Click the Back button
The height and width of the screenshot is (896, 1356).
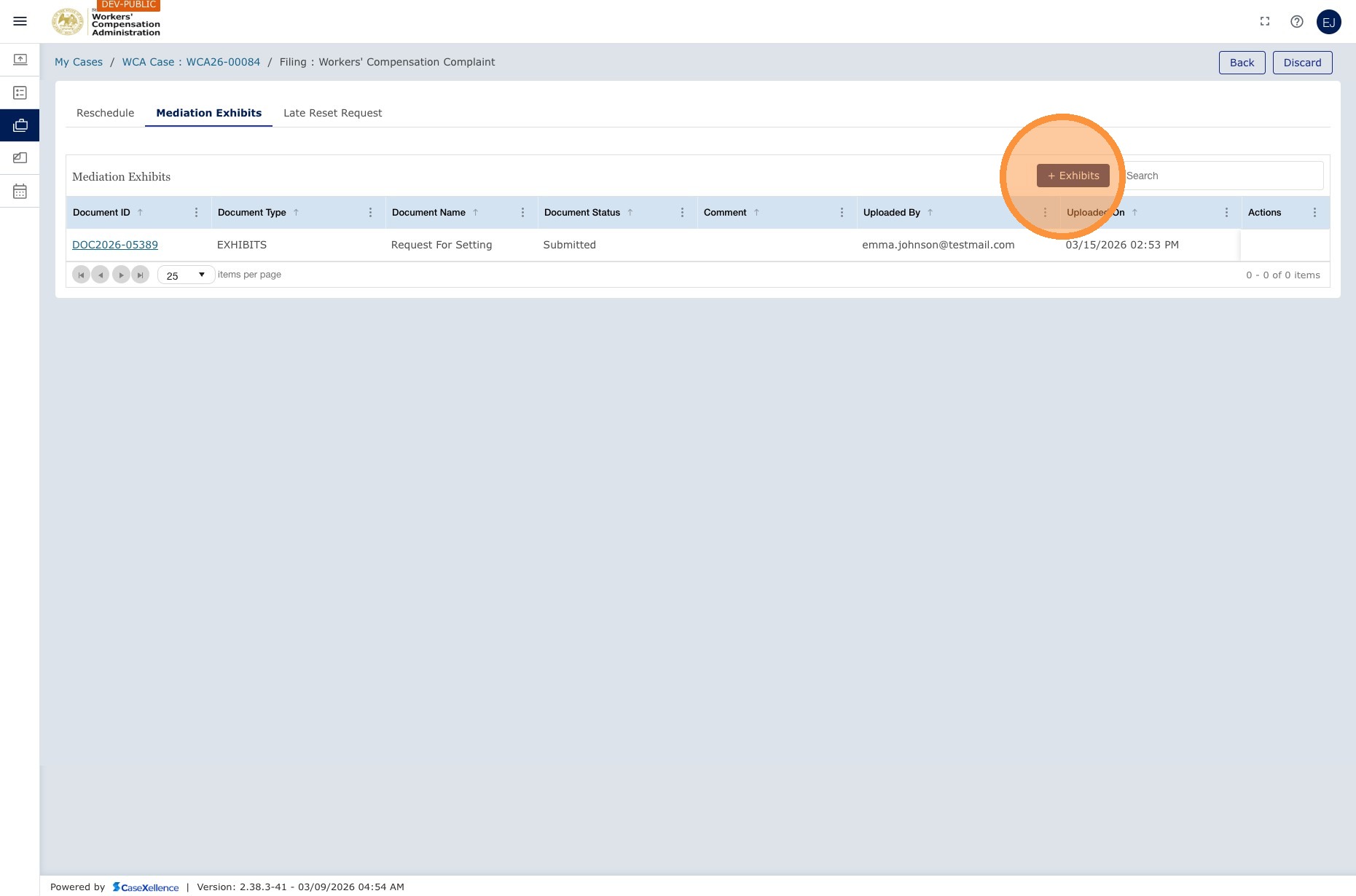1242,63
